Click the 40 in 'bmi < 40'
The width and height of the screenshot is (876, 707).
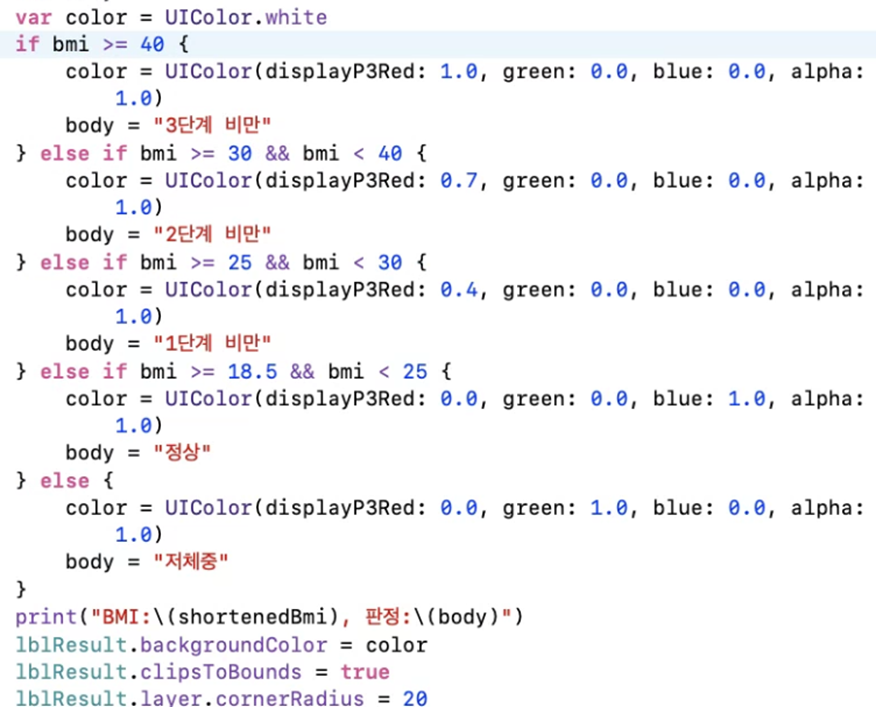pos(390,153)
